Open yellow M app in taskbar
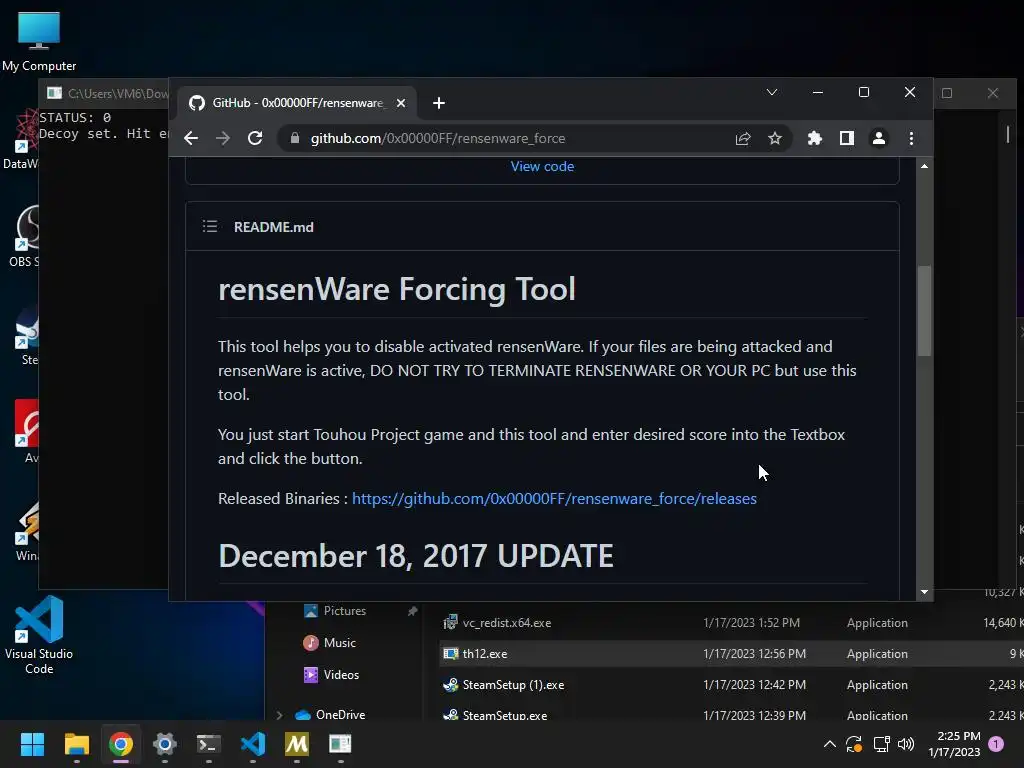This screenshot has width=1024, height=768. point(296,744)
